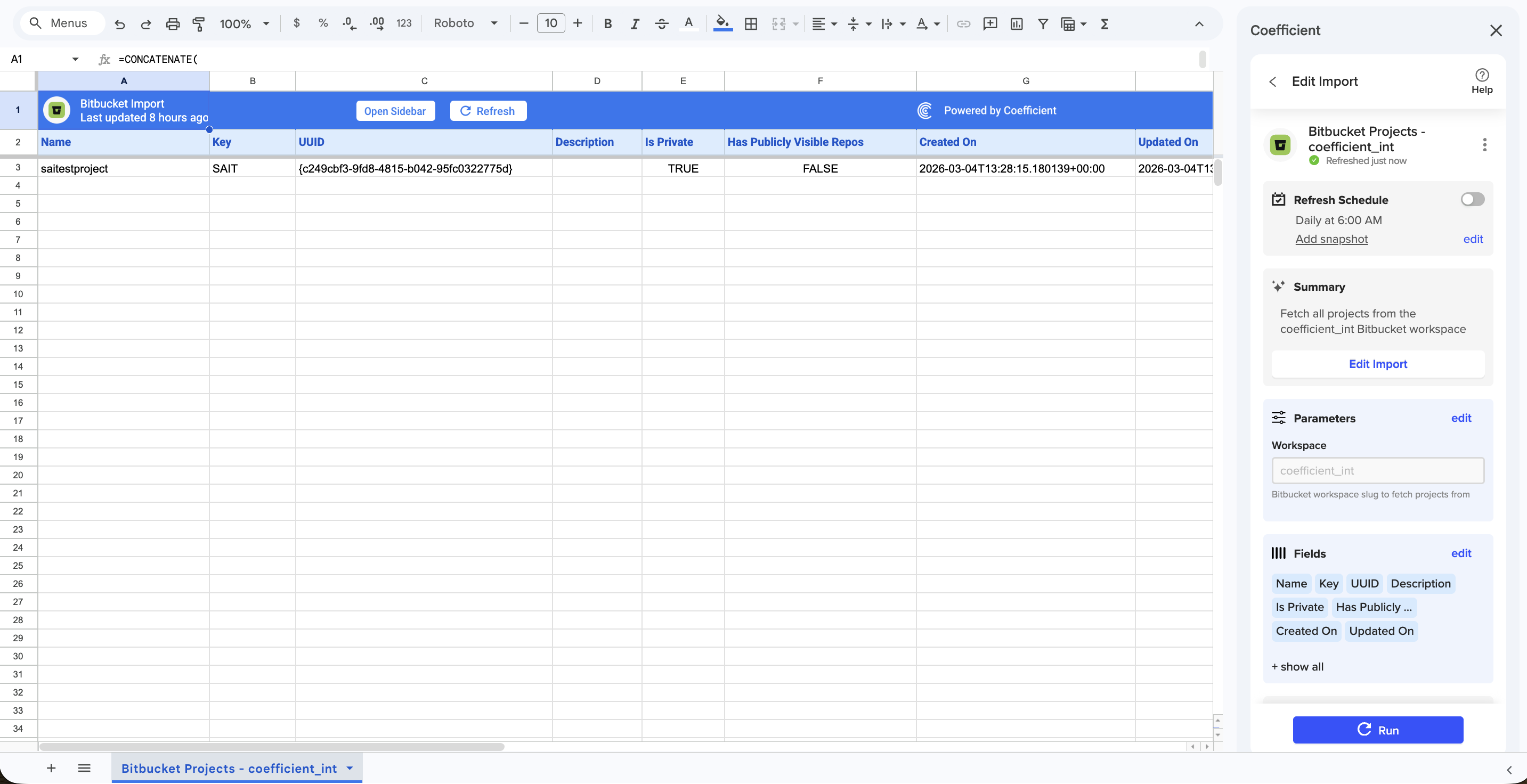Open the text color picker
Screen dimensions: 1527x784
[x=688, y=24]
